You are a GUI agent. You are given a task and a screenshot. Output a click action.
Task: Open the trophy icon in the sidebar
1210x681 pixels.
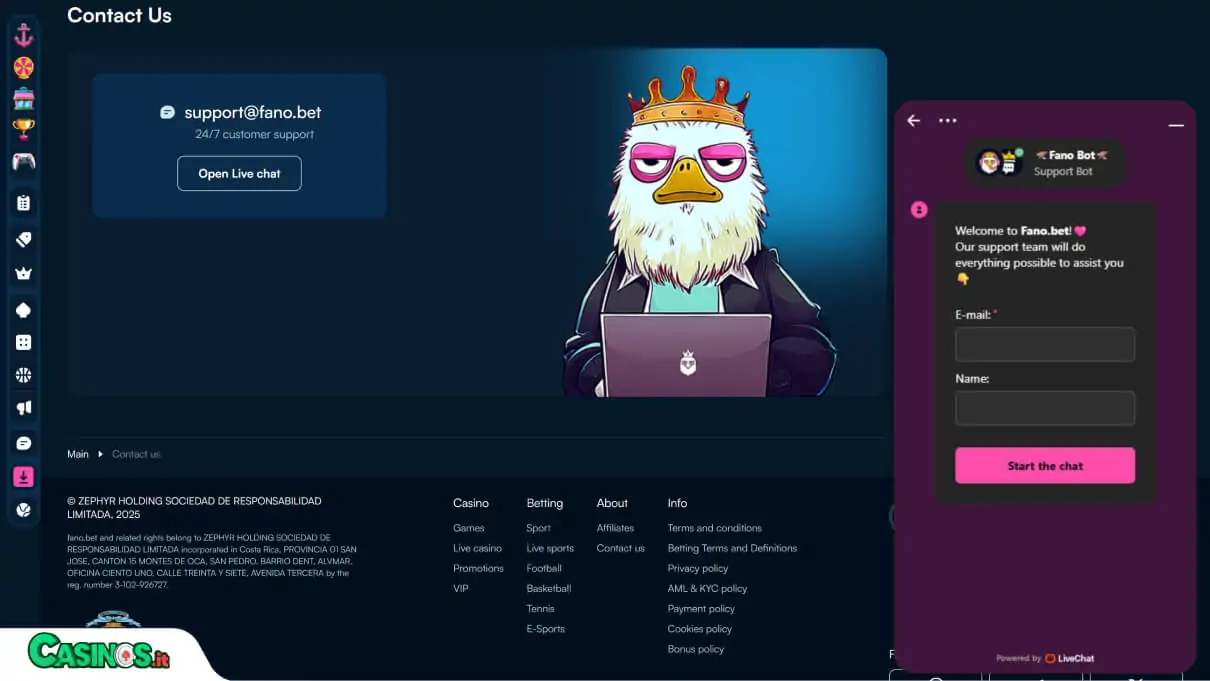tap(23, 129)
